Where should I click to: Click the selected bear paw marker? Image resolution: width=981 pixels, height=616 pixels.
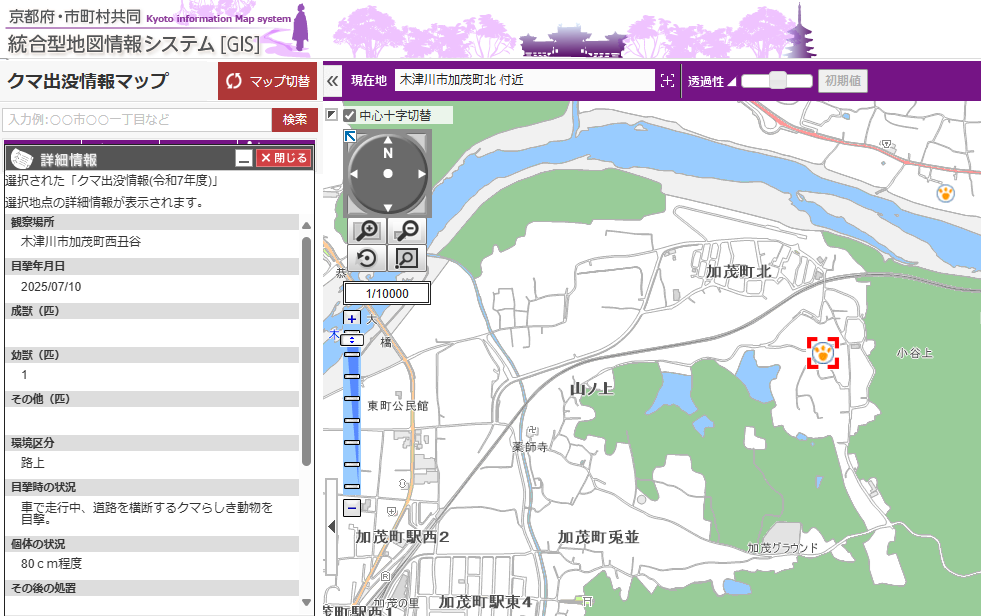pyautogui.click(x=822, y=352)
